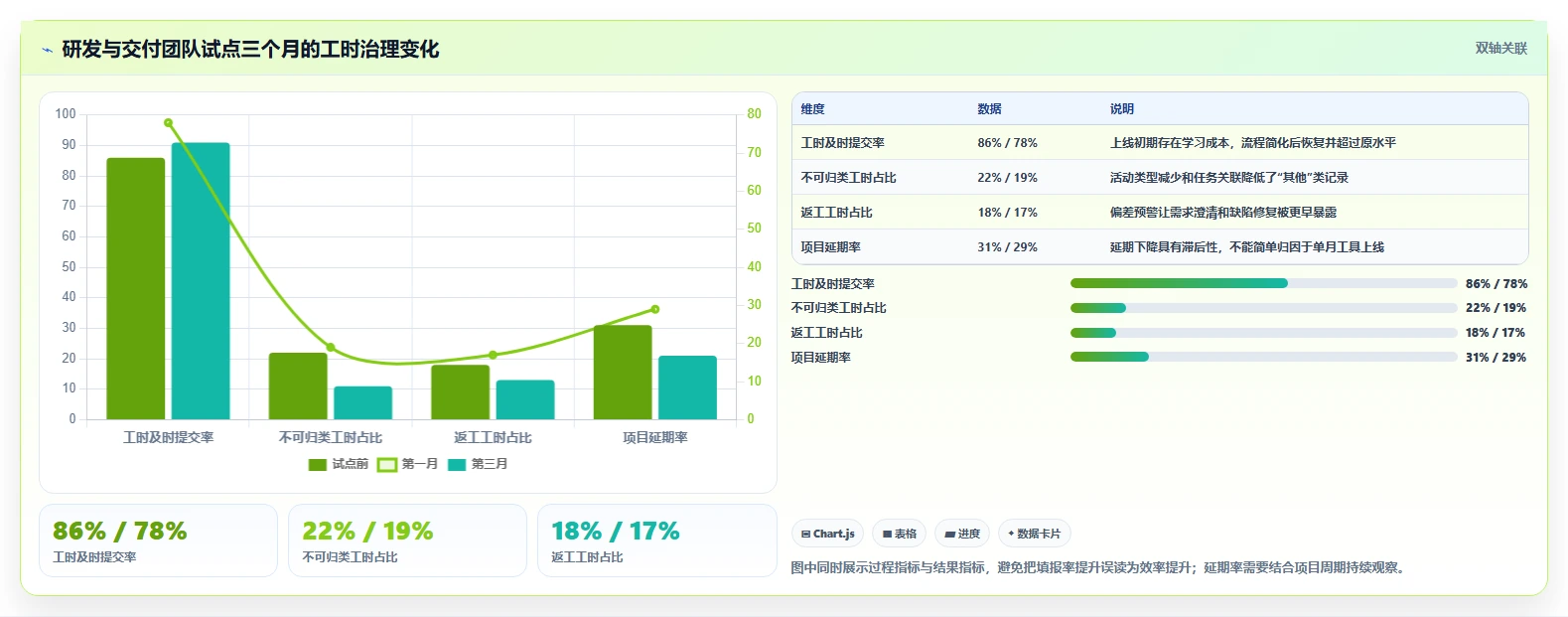Open the 22% / 19% KPI card
The image size is (1568, 617).
click(407, 540)
